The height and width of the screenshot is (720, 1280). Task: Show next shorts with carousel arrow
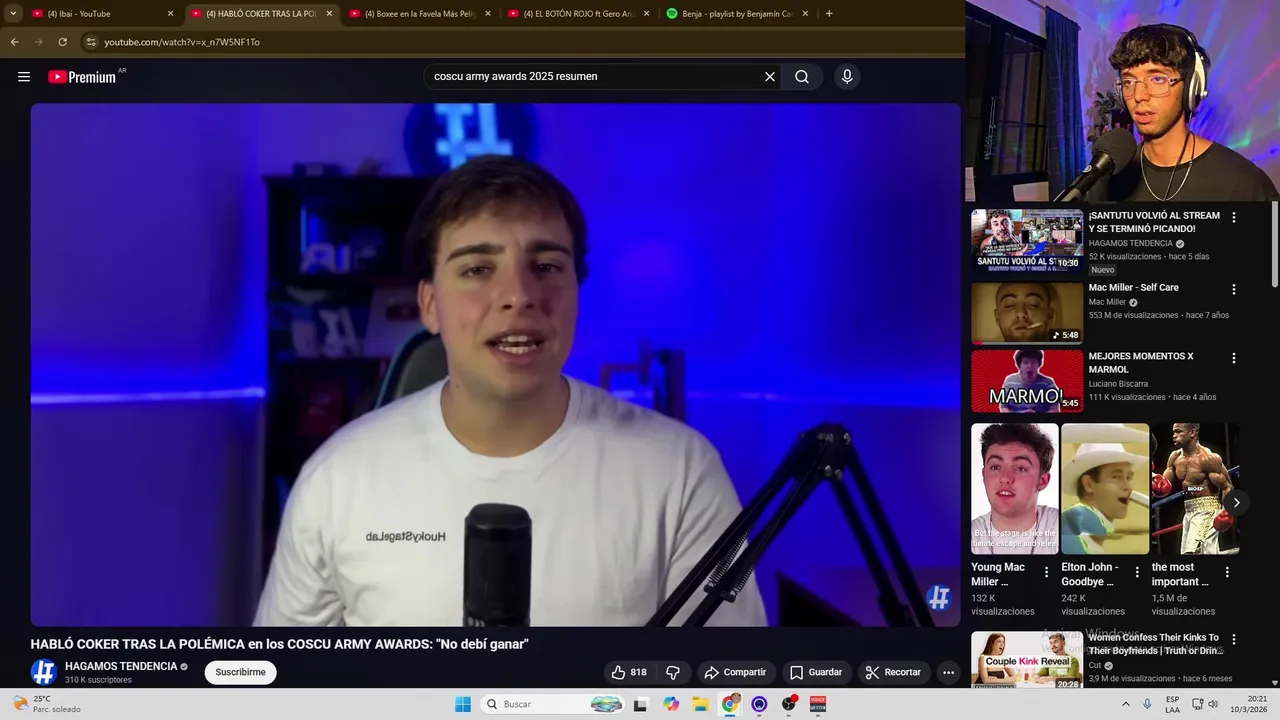1236,503
